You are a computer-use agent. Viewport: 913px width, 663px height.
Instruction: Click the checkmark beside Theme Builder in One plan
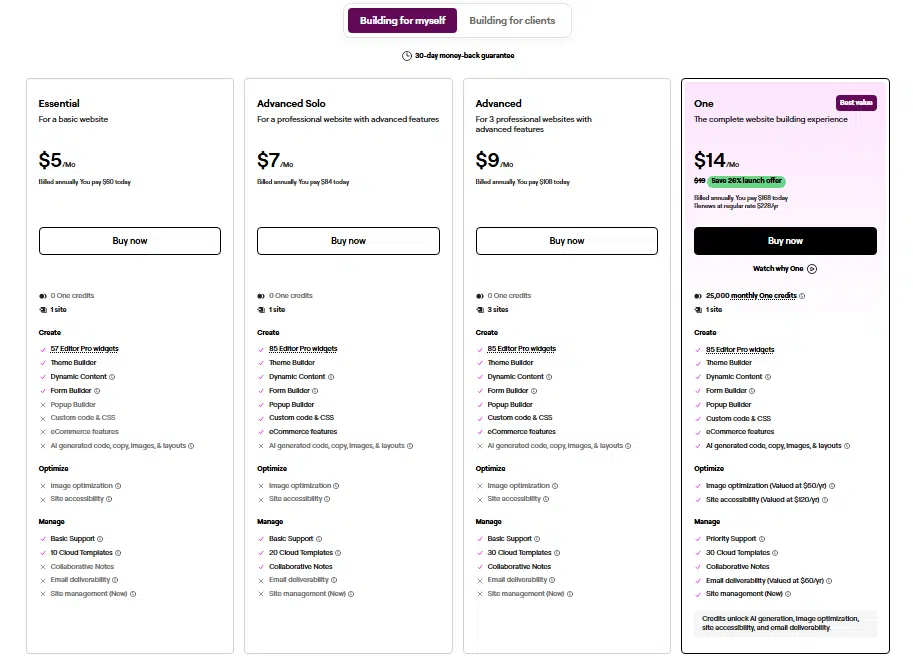tap(699, 362)
